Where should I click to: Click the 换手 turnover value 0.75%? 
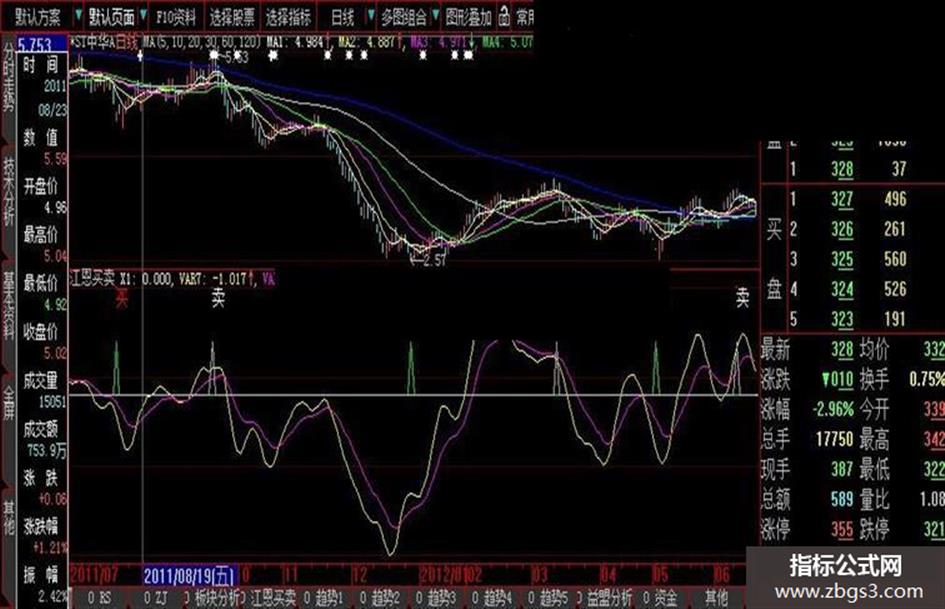click(926, 379)
